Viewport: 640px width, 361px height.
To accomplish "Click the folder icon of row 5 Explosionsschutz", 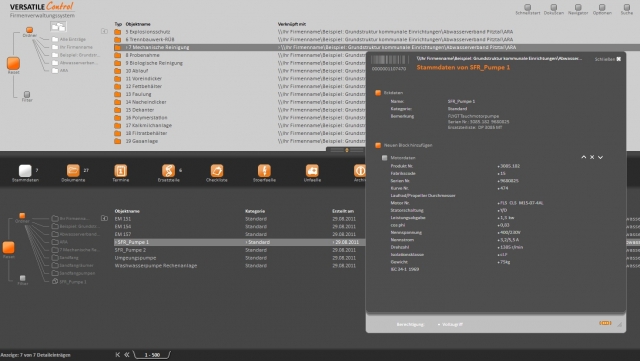I will click(x=118, y=32).
